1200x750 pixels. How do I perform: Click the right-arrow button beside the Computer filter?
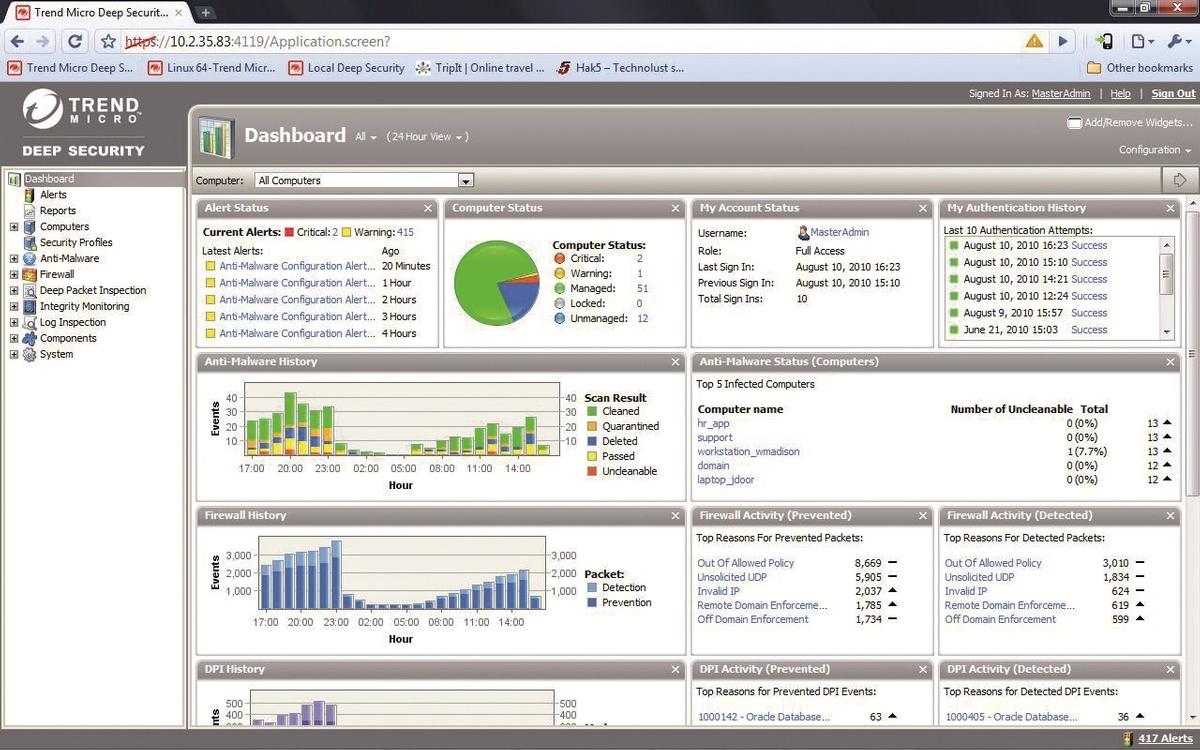coord(1180,180)
